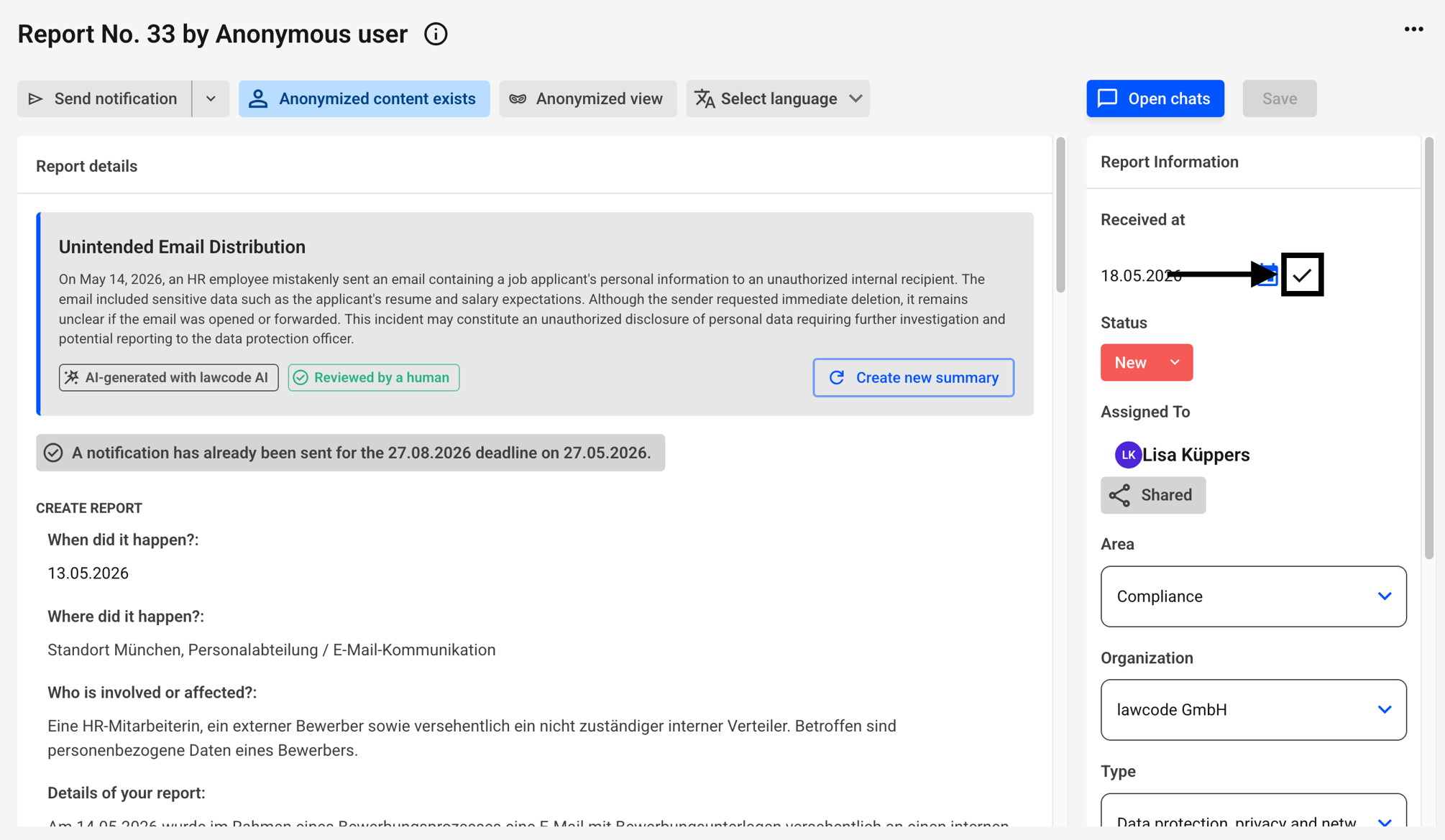Viewport: 1445px width, 840px height.
Task: Click the AI-generated with lawcode AI badge
Action: (x=169, y=377)
